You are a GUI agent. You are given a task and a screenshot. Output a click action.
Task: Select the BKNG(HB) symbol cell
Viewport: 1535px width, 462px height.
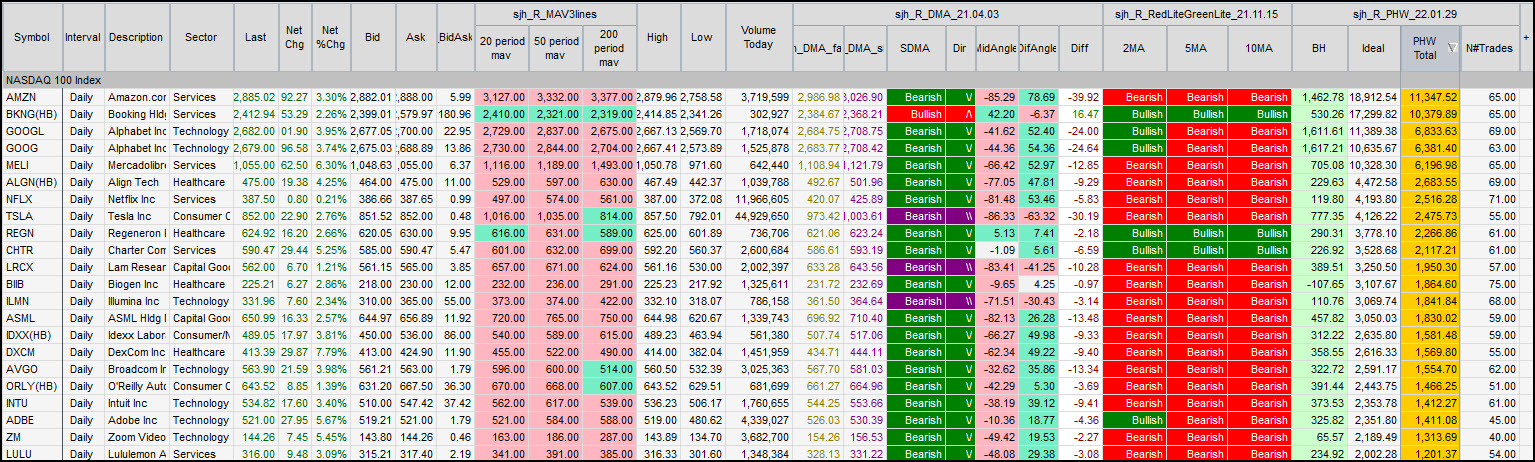click(33, 114)
